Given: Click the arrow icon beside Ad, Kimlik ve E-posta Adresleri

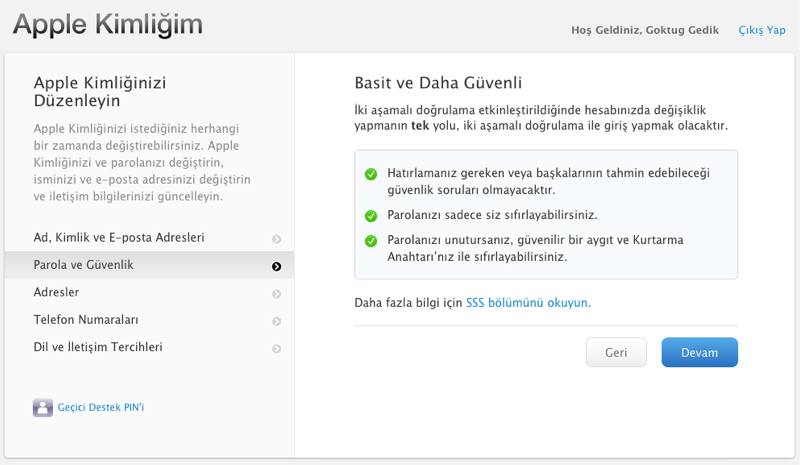Looking at the screenshot, I should tap(276, 239).
